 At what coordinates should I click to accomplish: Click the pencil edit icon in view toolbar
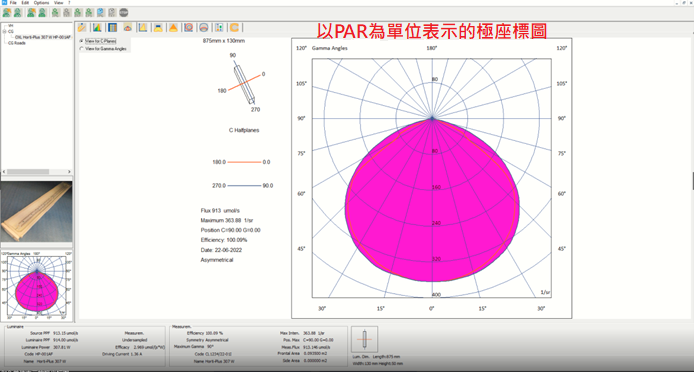pos(82,27)
